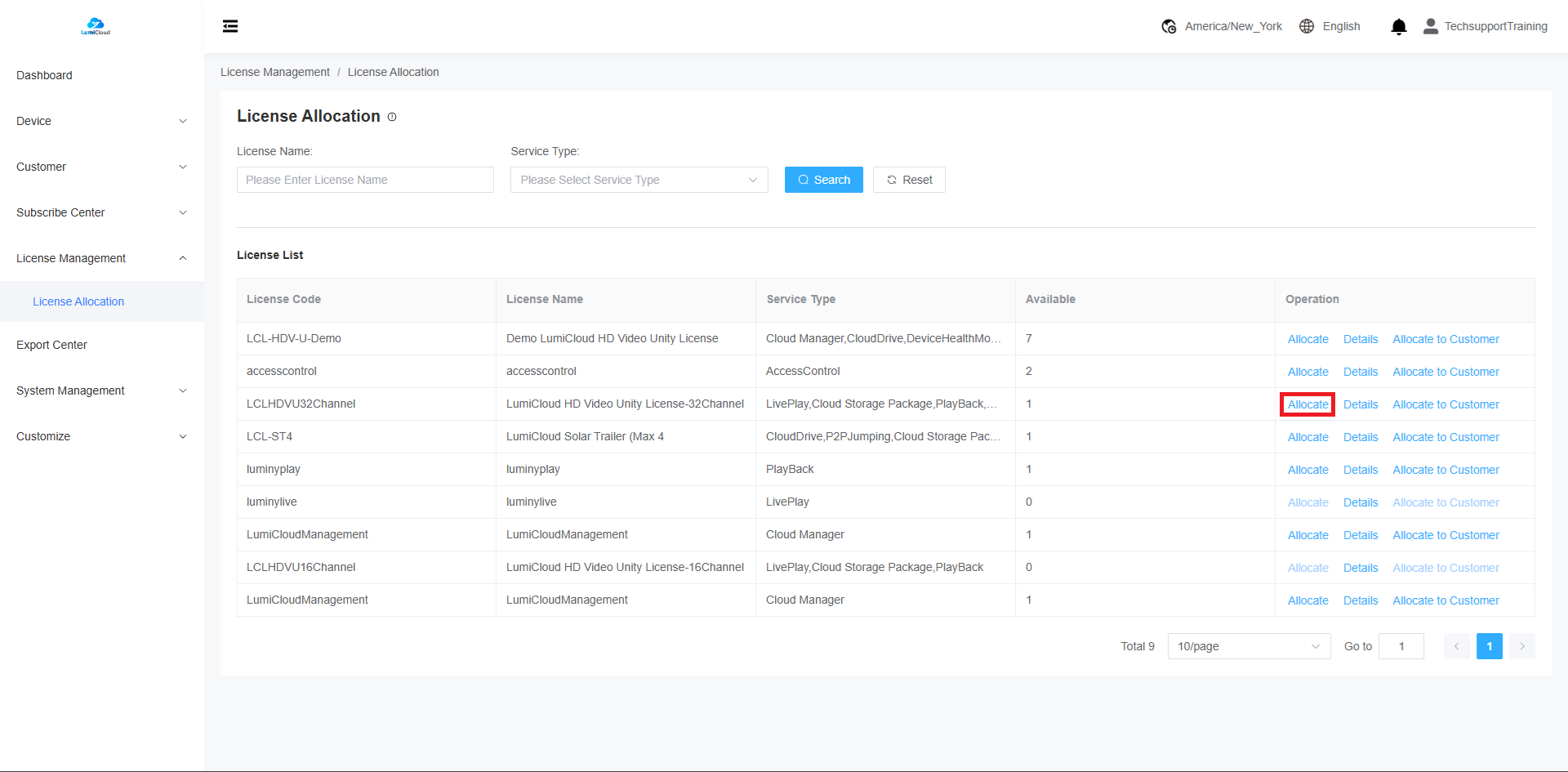Screen dimensions: 1568x772
Task: Click info icon beside License Allocation title
Action: [392, 117]
